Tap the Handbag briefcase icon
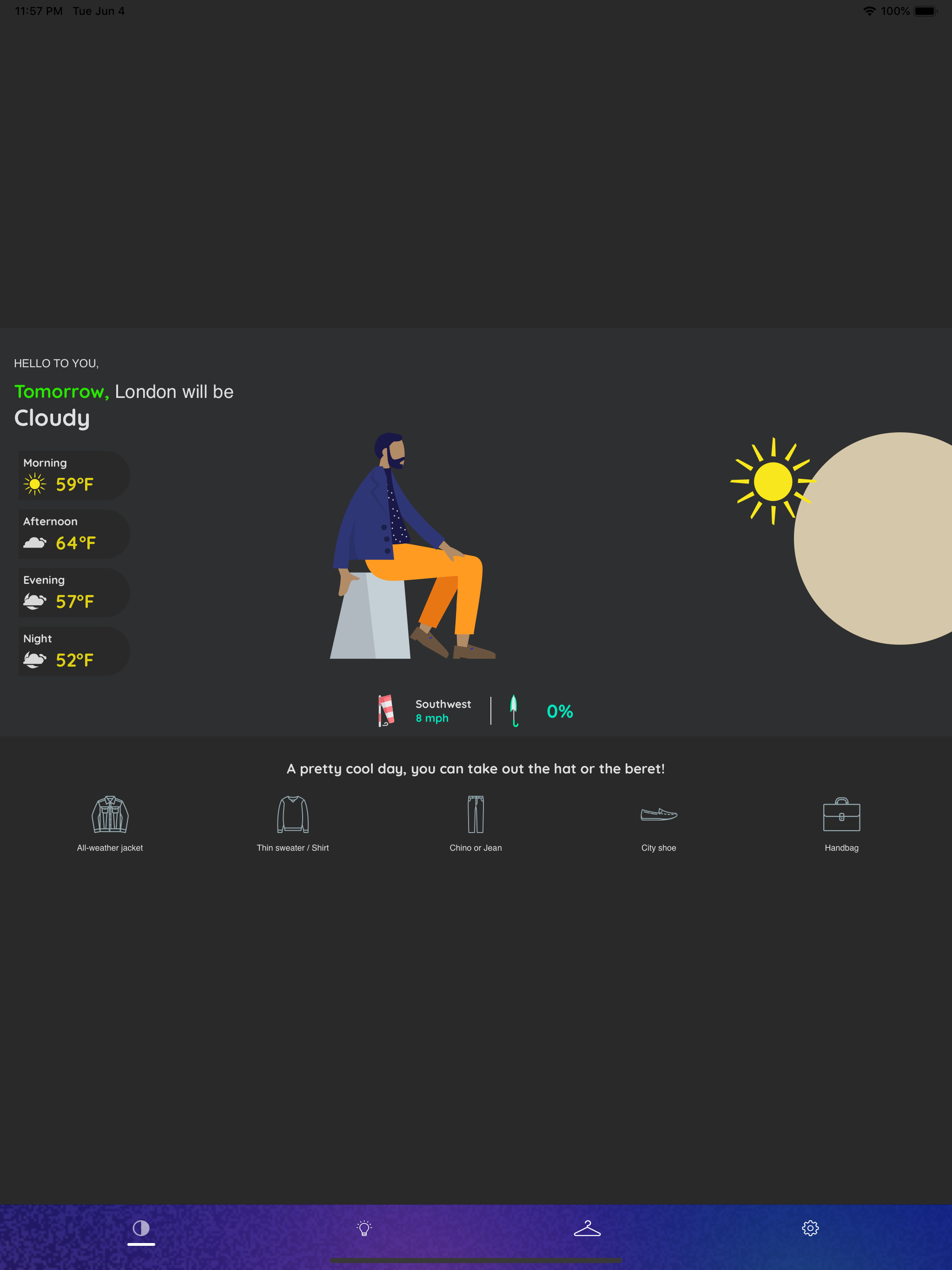The image size is (952, 1270). 842,814
